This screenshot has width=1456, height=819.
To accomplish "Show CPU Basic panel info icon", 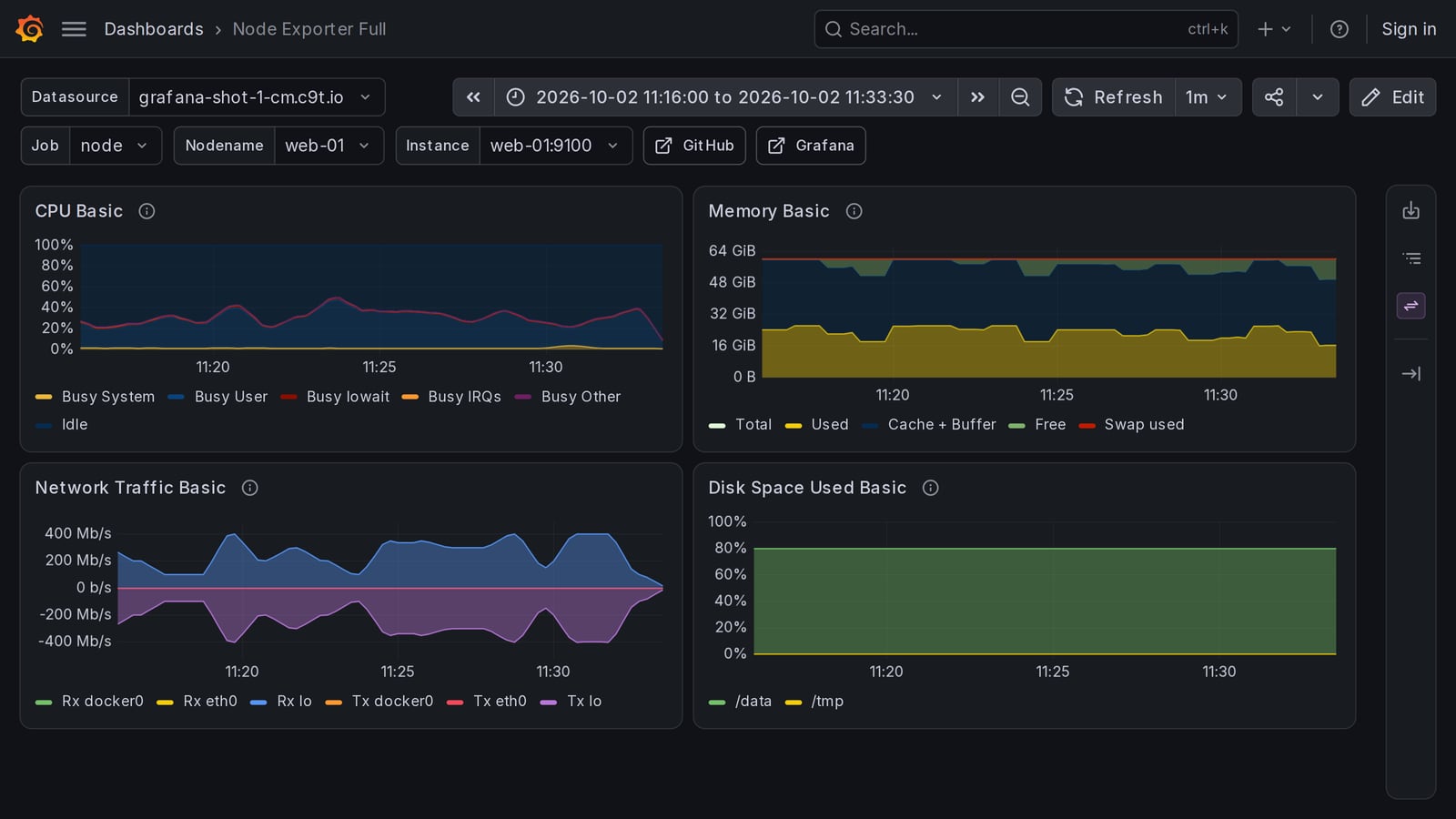I will point(147,211).
